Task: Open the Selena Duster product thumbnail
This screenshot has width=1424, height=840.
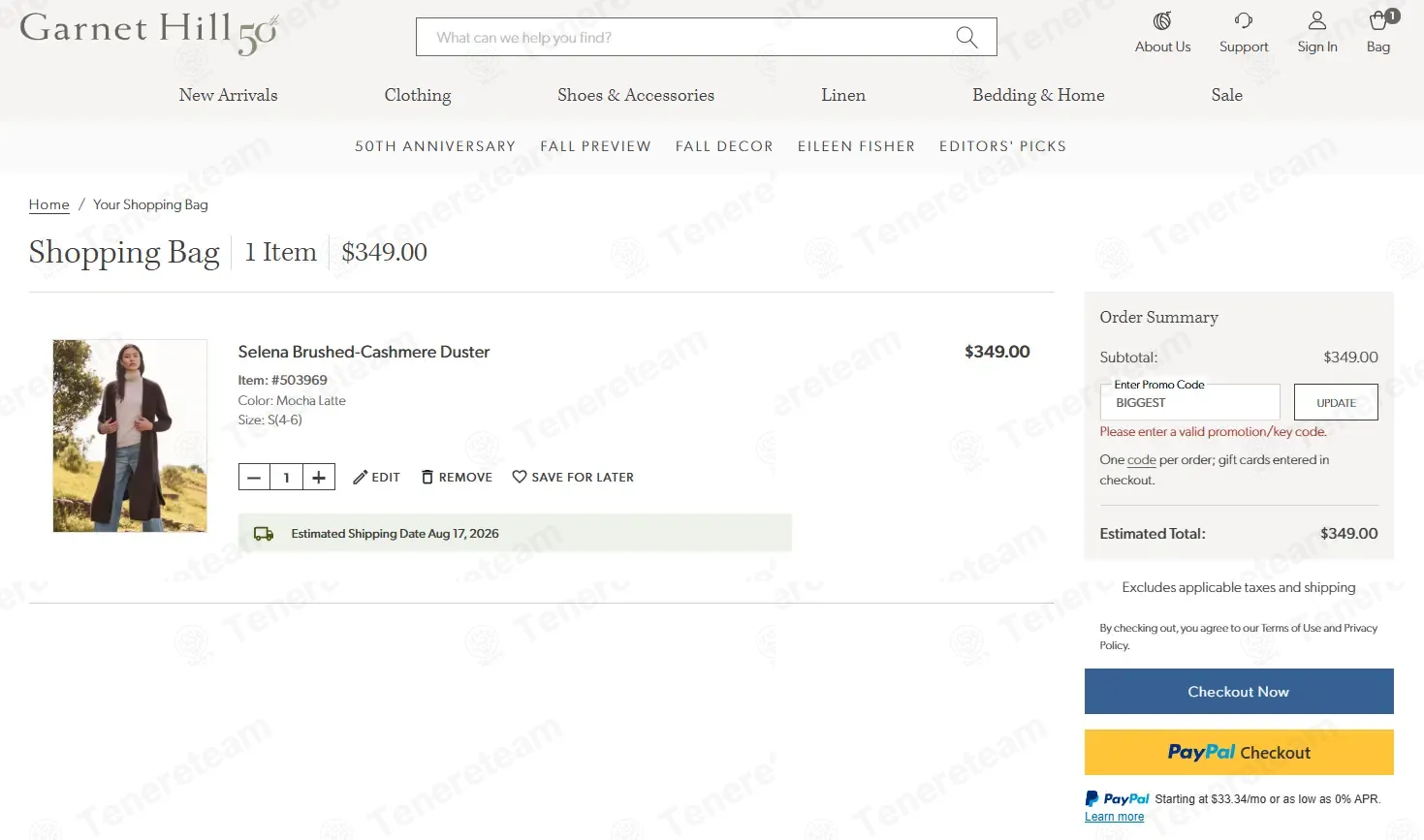Action: [130, 436]
